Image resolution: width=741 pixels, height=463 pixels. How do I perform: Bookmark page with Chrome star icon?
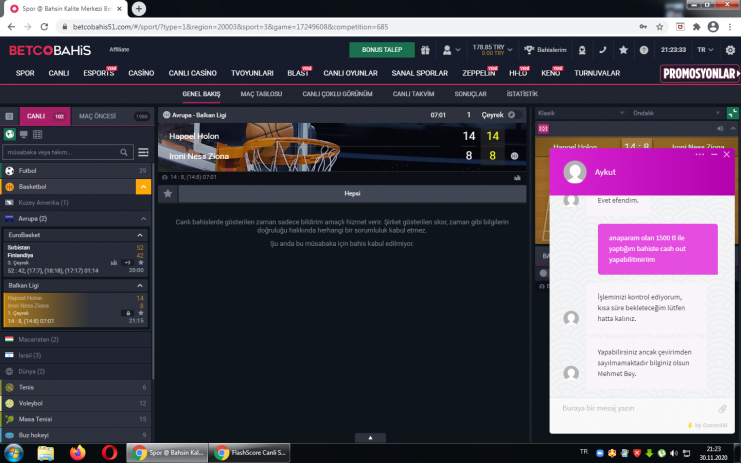click(x=660, y=27)
